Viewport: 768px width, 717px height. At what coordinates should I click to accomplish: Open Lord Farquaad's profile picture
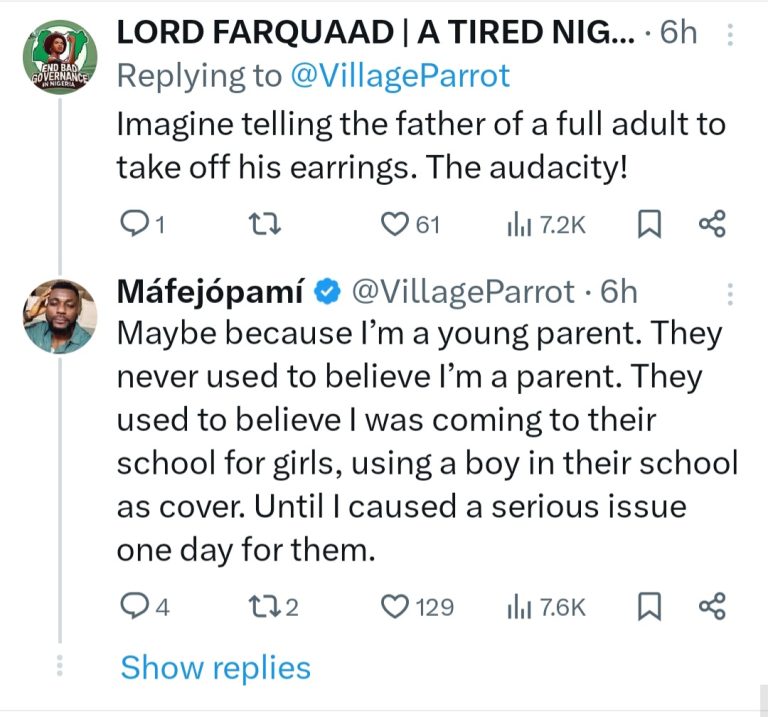[x=60, y=63]
